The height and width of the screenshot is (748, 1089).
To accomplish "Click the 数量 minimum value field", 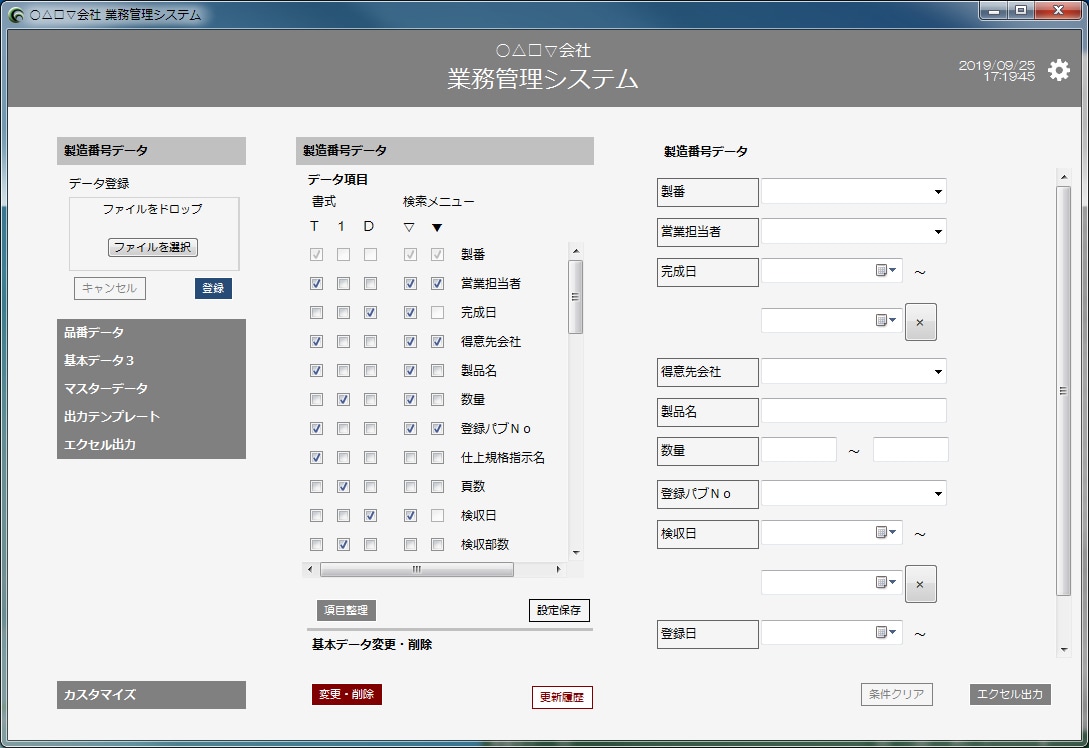I will [x=799, y=449].
